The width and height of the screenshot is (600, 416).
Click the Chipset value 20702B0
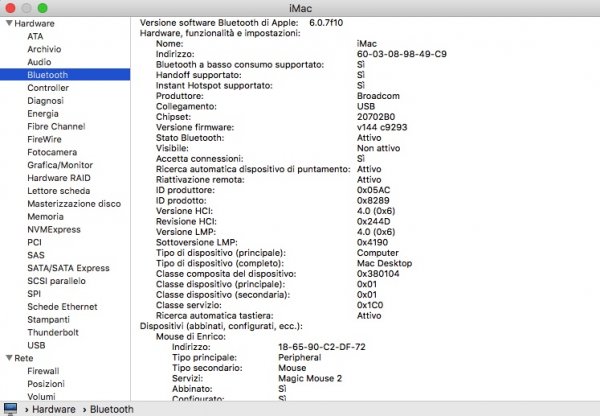click(376, 117)
